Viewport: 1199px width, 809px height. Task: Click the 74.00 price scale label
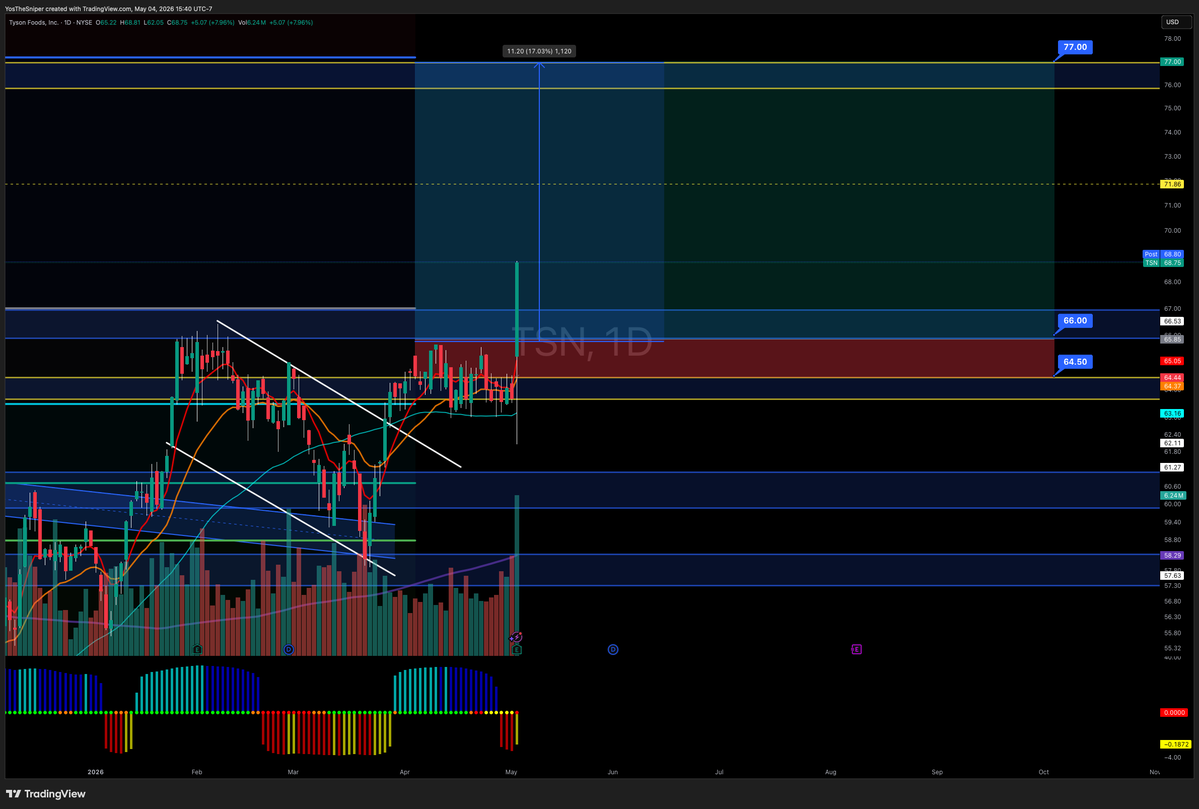coord(1171,132)
